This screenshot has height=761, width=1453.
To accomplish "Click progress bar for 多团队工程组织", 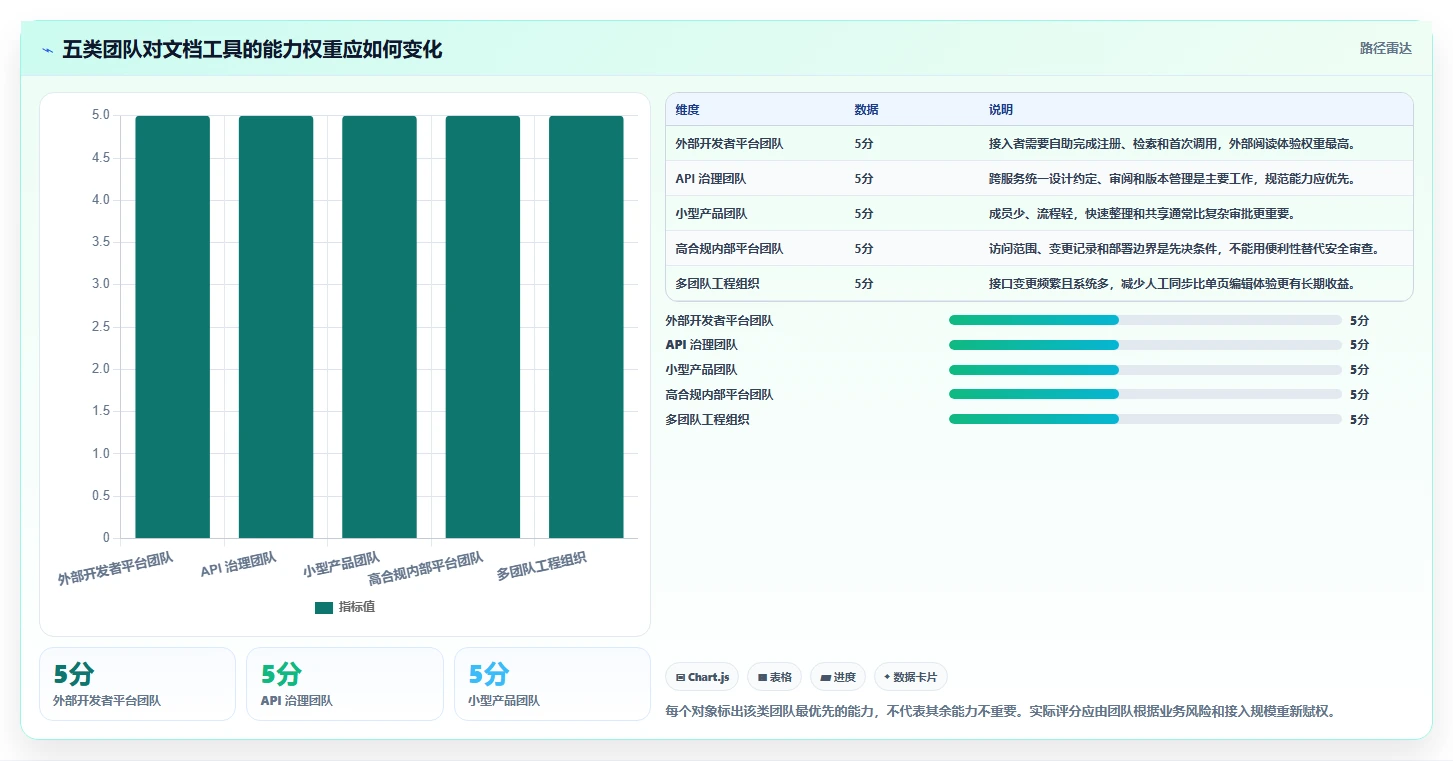I will click(1145, 419).
